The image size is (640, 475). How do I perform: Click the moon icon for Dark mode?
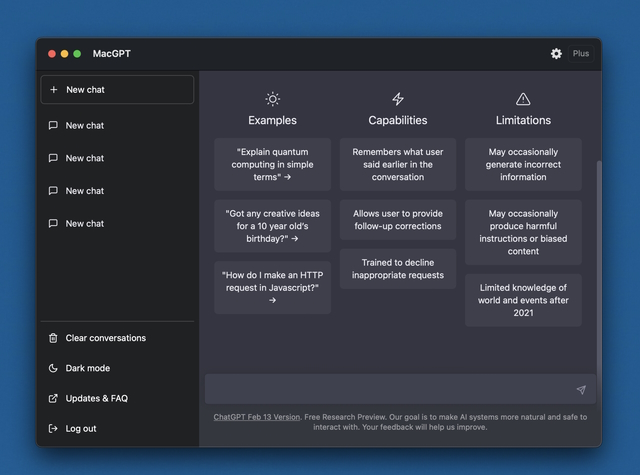pos(53,368)
